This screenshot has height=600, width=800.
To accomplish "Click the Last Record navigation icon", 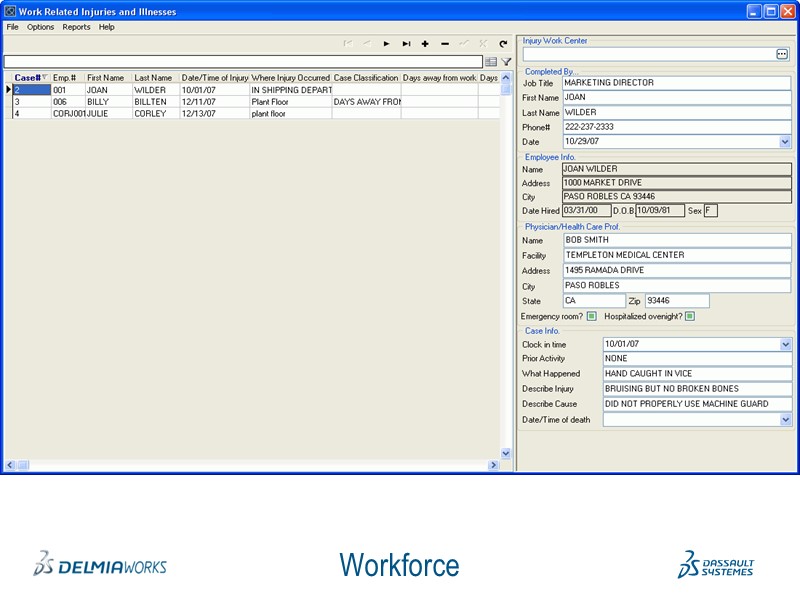I will 407,43.
